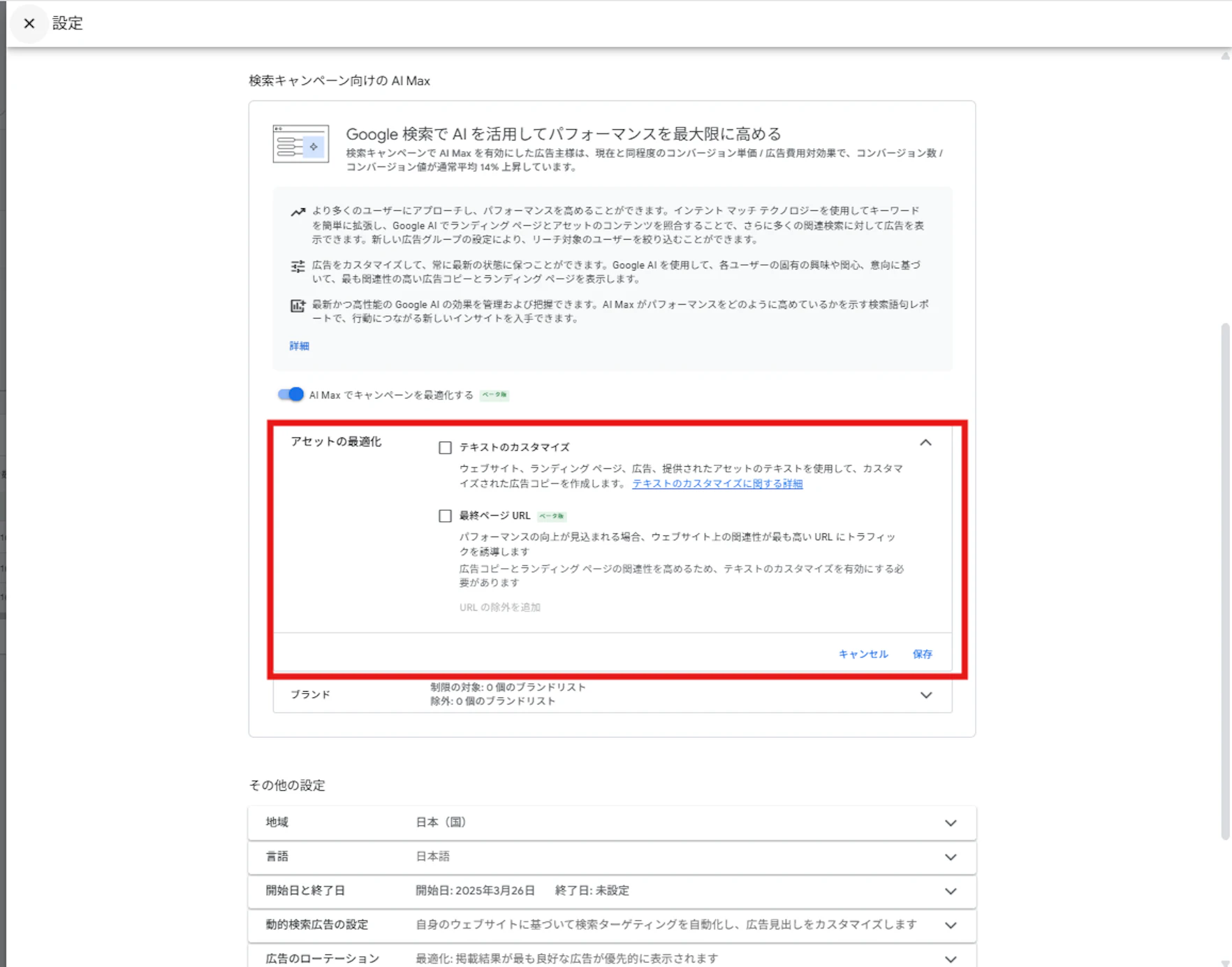Click the sliders icon beside 広告をカスタマイズ
1232x967 pixels.
pyautogui.click(x=298, y=266)
